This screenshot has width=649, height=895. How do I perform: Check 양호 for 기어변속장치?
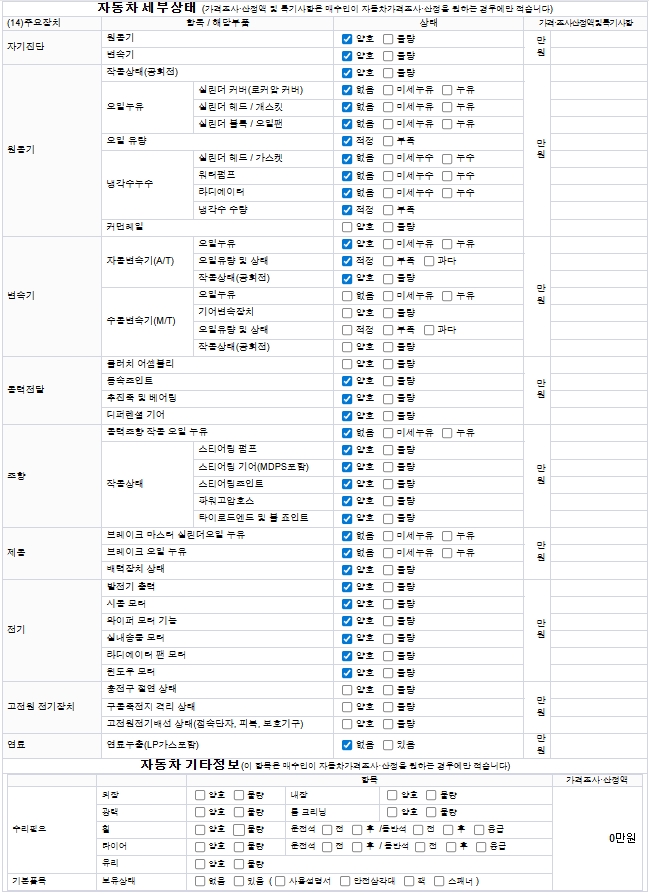click(x=346, y=313)
